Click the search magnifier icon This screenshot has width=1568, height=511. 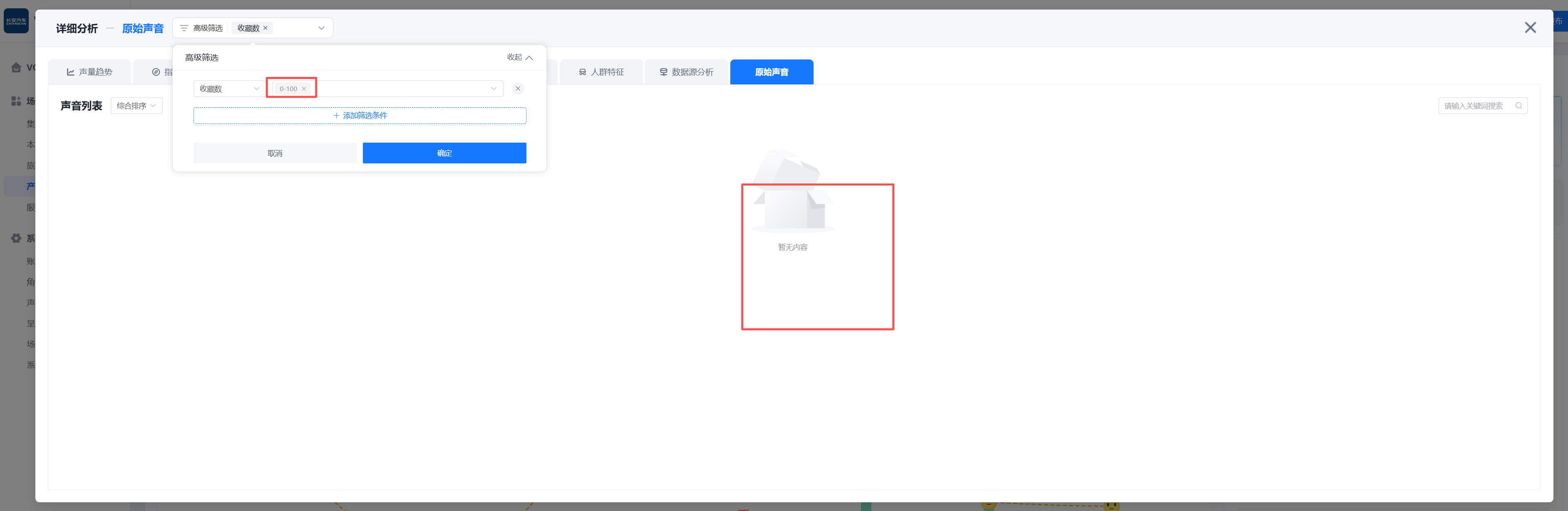pyautogui.click(x=1518, y=106)
